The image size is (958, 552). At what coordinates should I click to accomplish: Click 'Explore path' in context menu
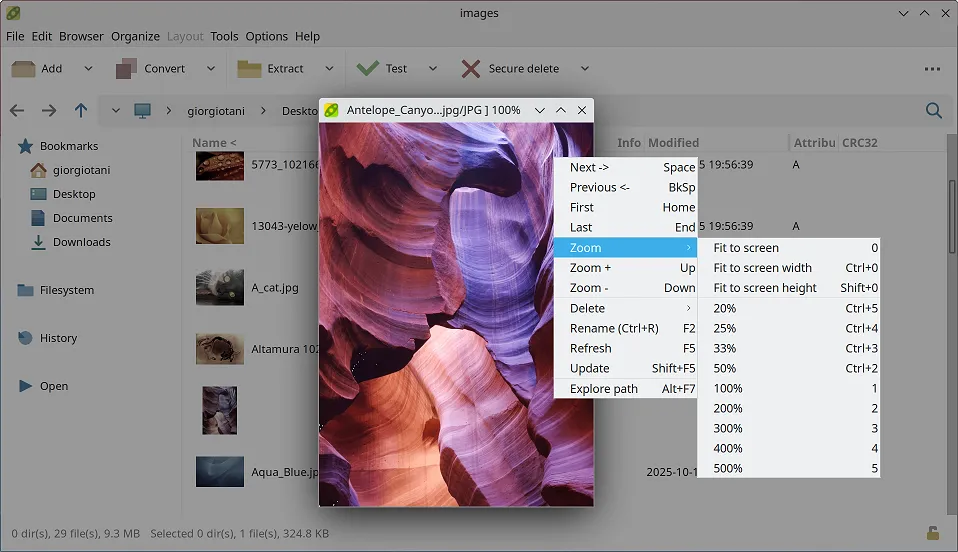tap(603, 389)
